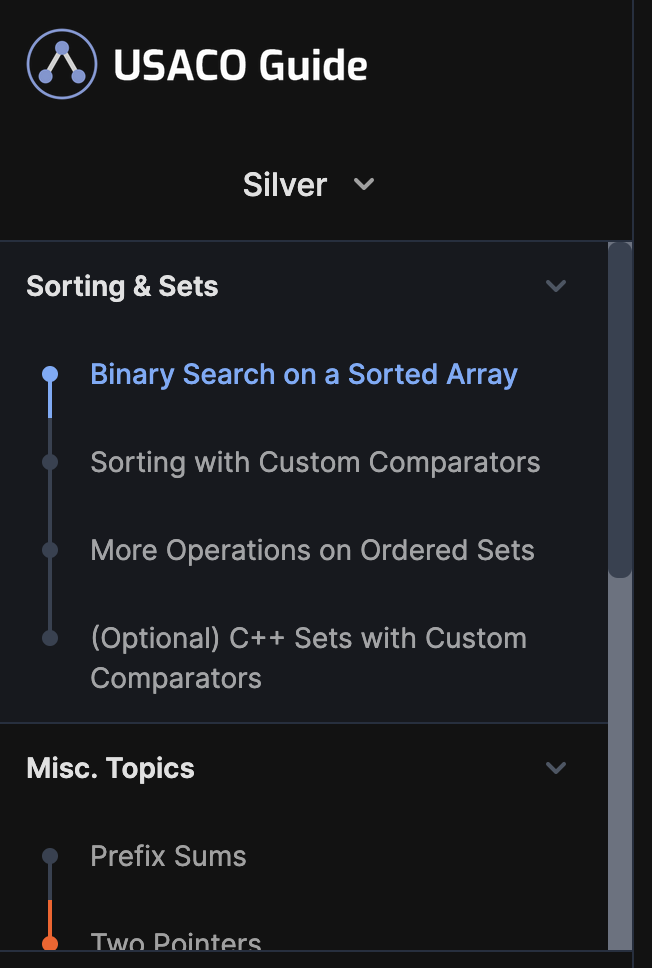The height and width of the screenshot is (968, 652).
Task: Click the Sorting & Sets header label
Action: click(121, 286)
